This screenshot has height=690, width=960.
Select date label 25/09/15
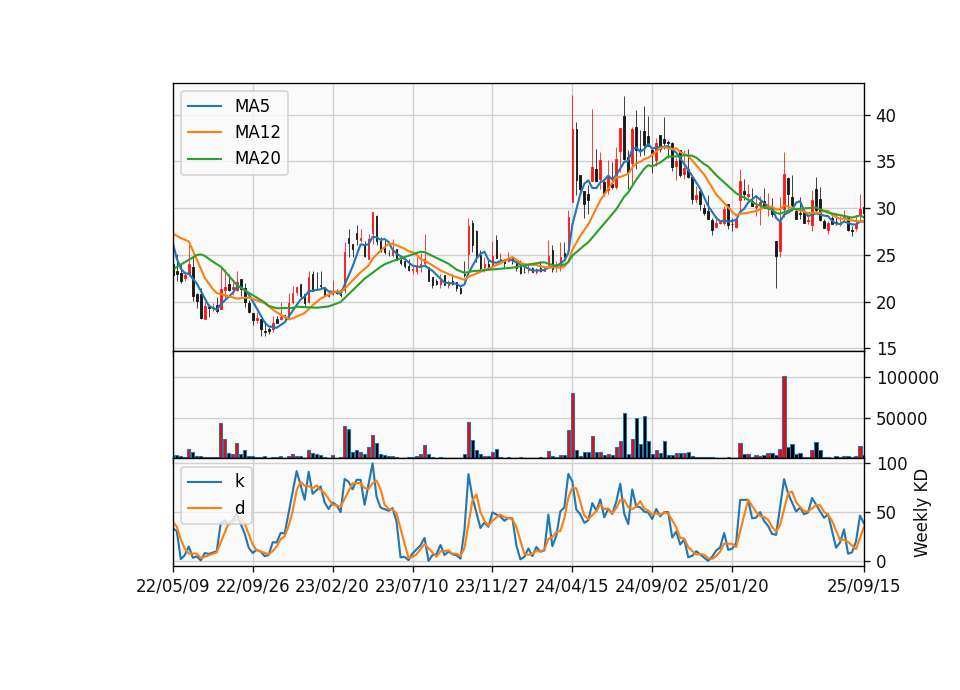pos(864,586)
